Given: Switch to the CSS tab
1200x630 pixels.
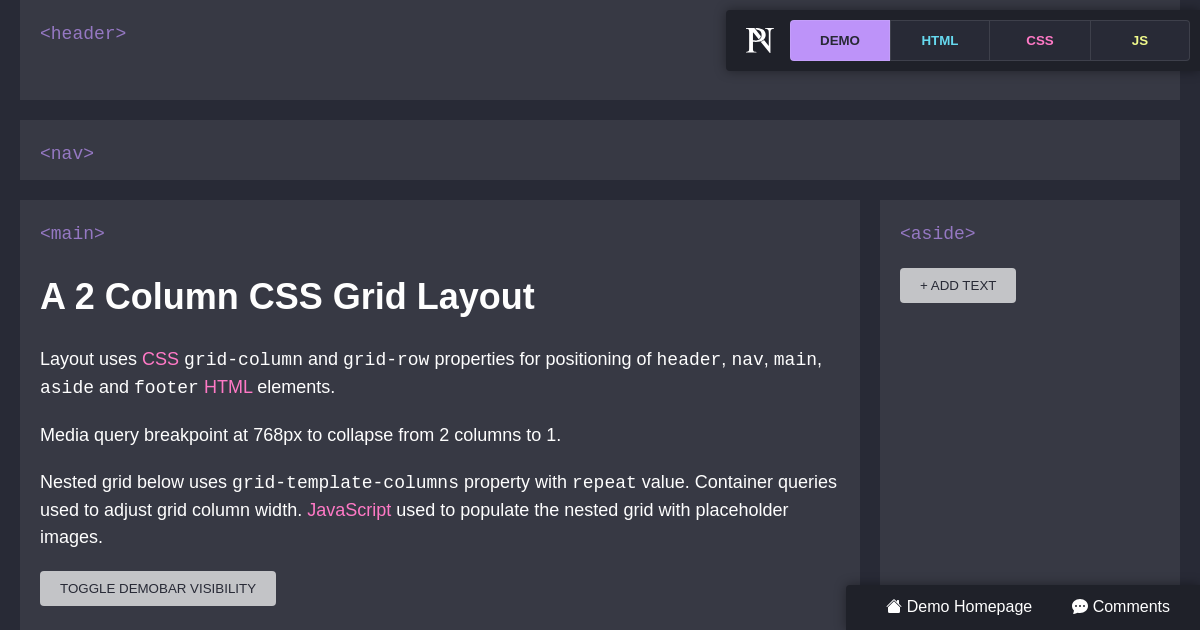Looking at the screenshot, I should (x=1040, y=40).
